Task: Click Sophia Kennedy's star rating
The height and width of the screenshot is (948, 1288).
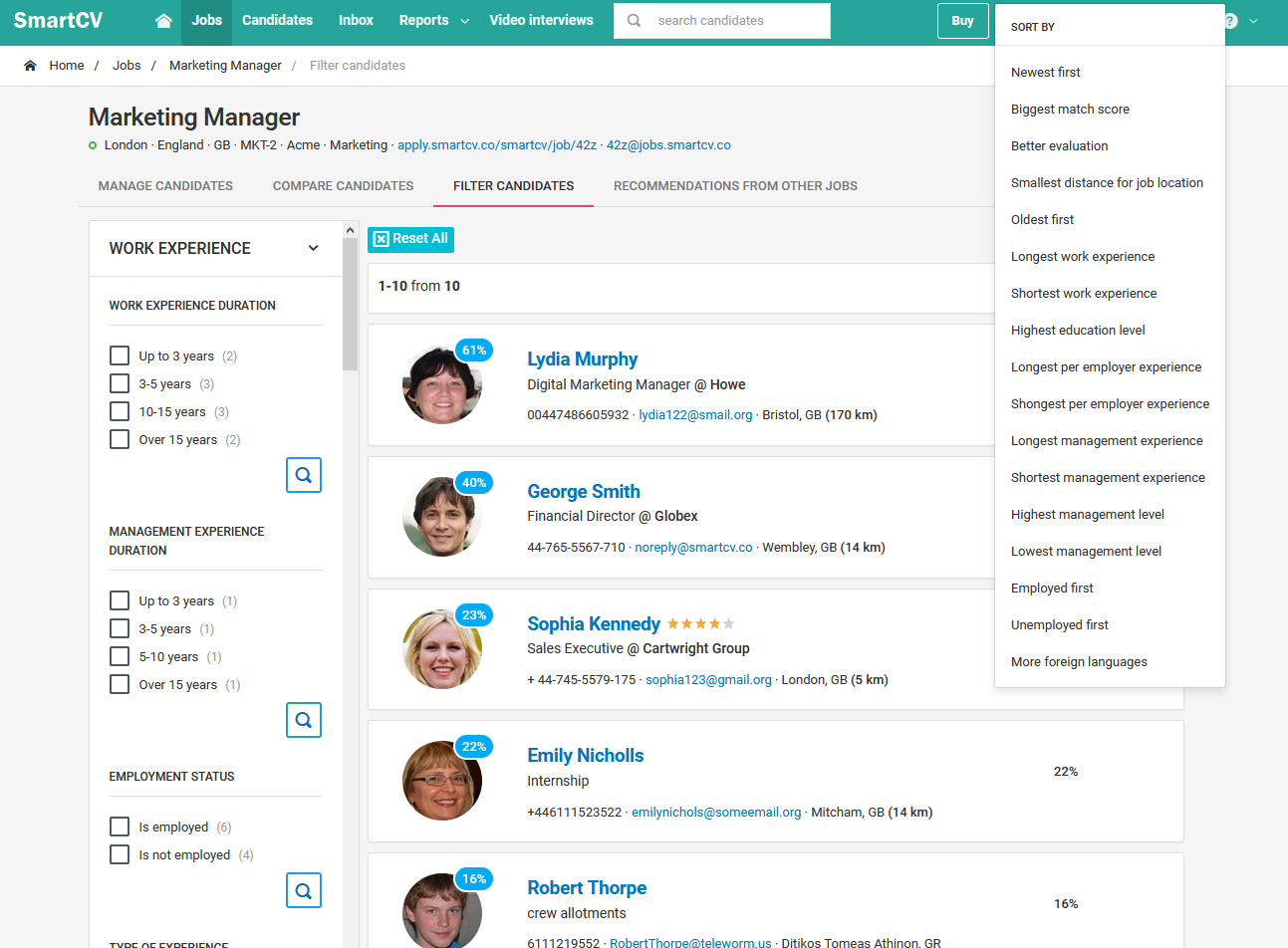Action: tap(701, 624)
